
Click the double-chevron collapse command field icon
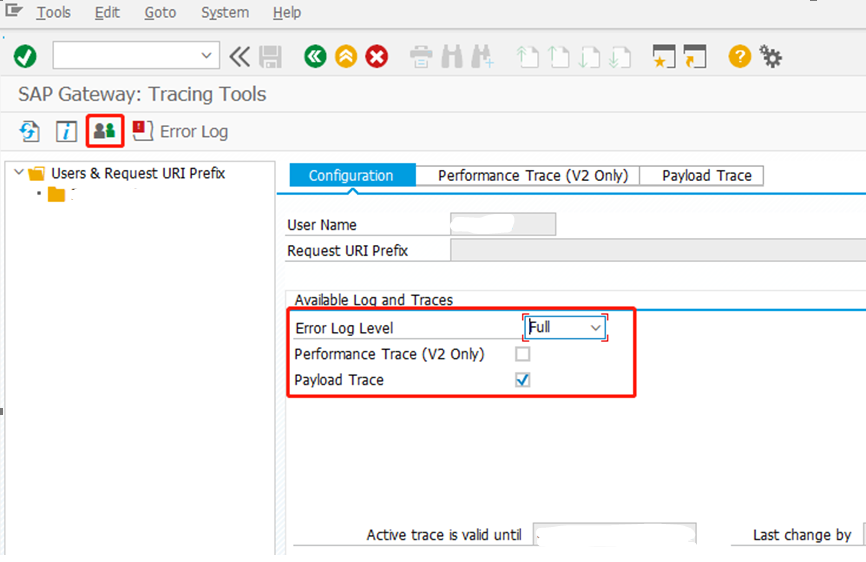[240, 56]
